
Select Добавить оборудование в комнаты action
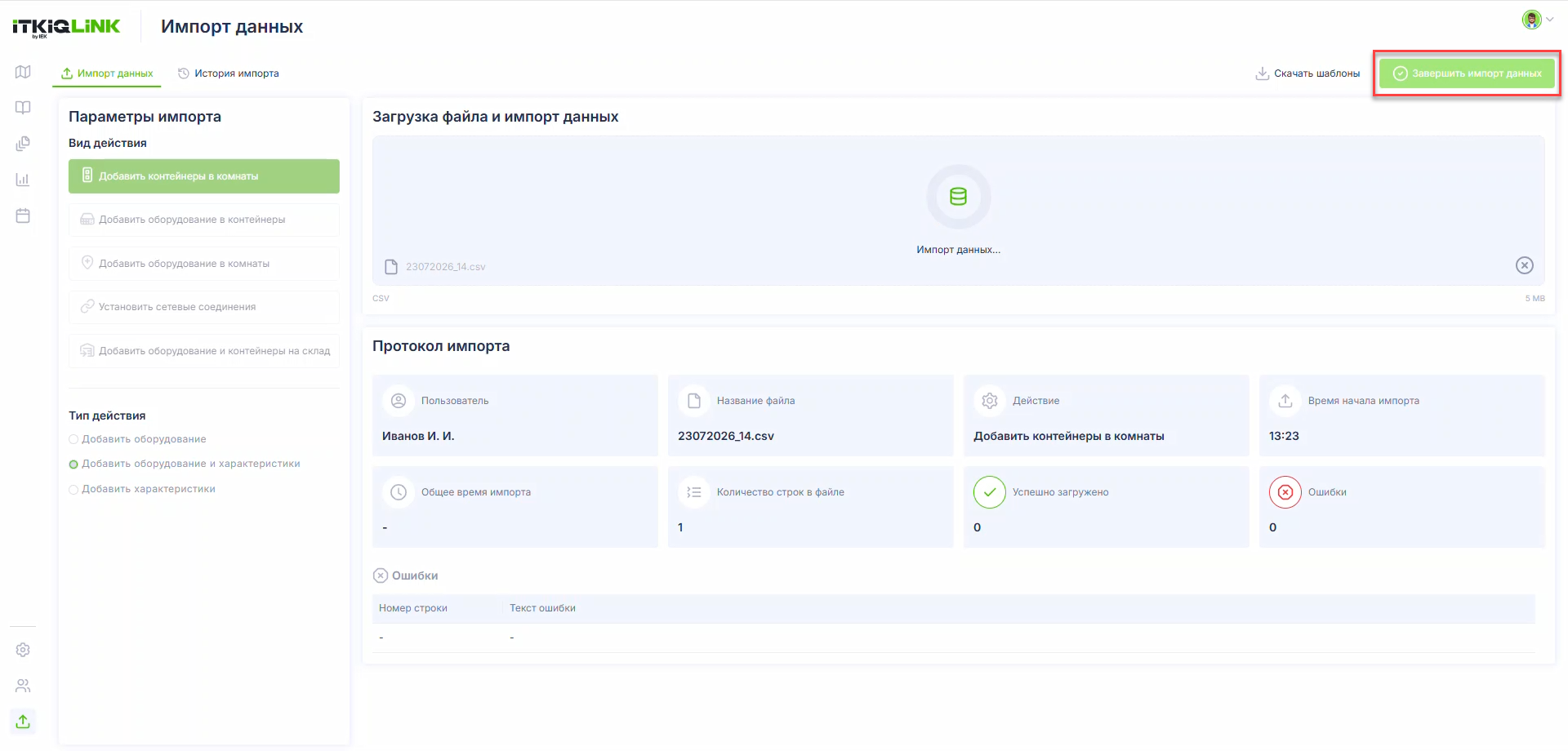tap(204, 264)
